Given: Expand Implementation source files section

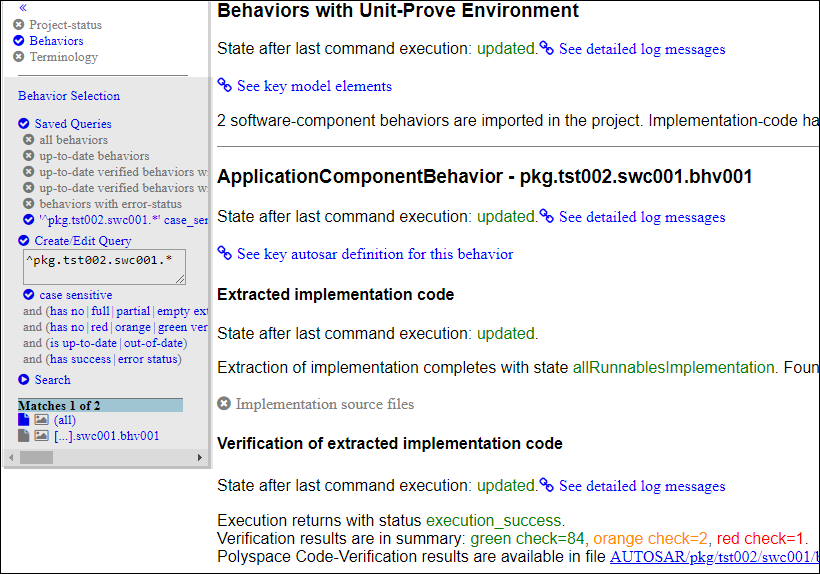Looking at the screenshot, I should click(x=224, y=404).
